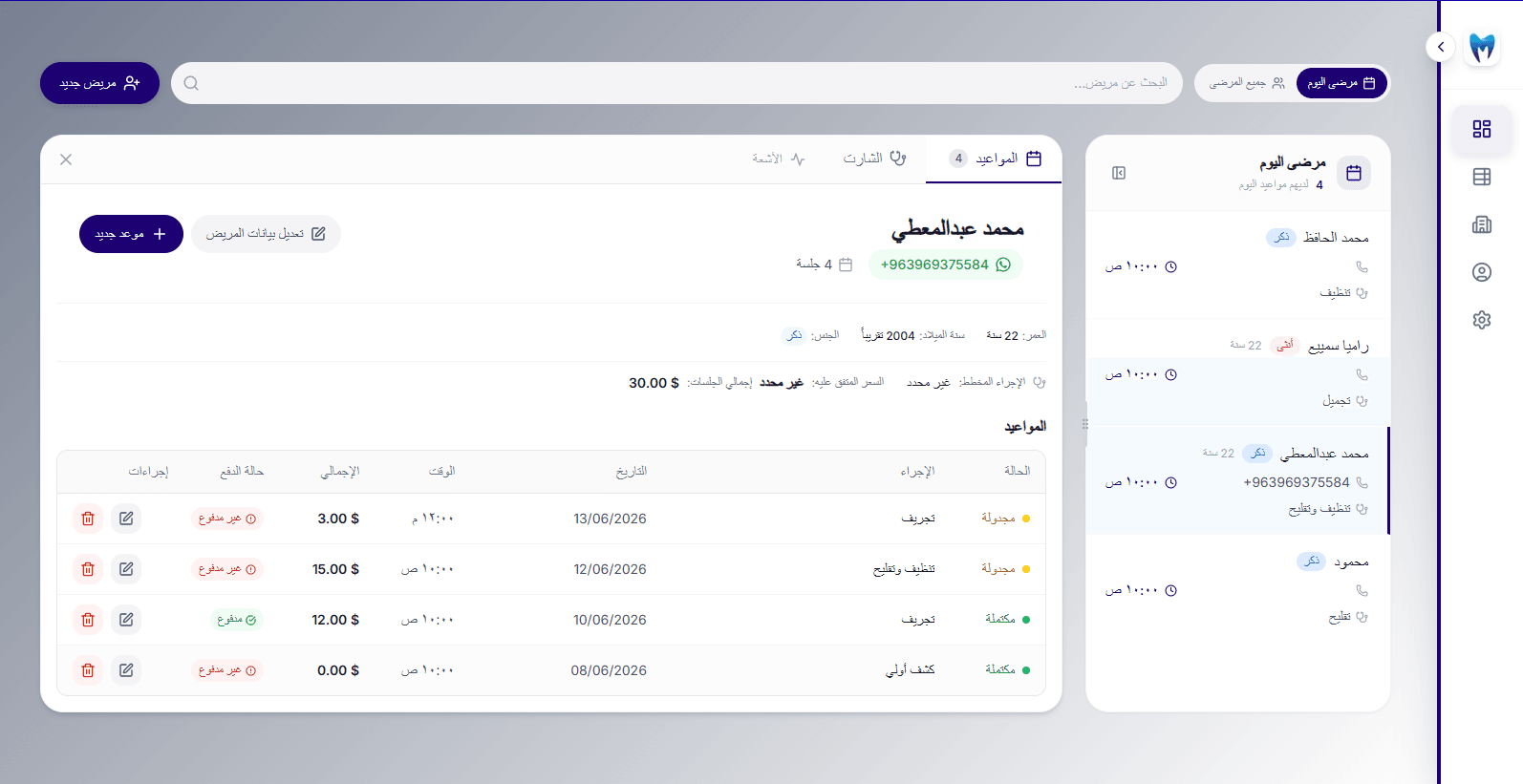Edit the 10/06/2026 appointment

tap(126, 620)
